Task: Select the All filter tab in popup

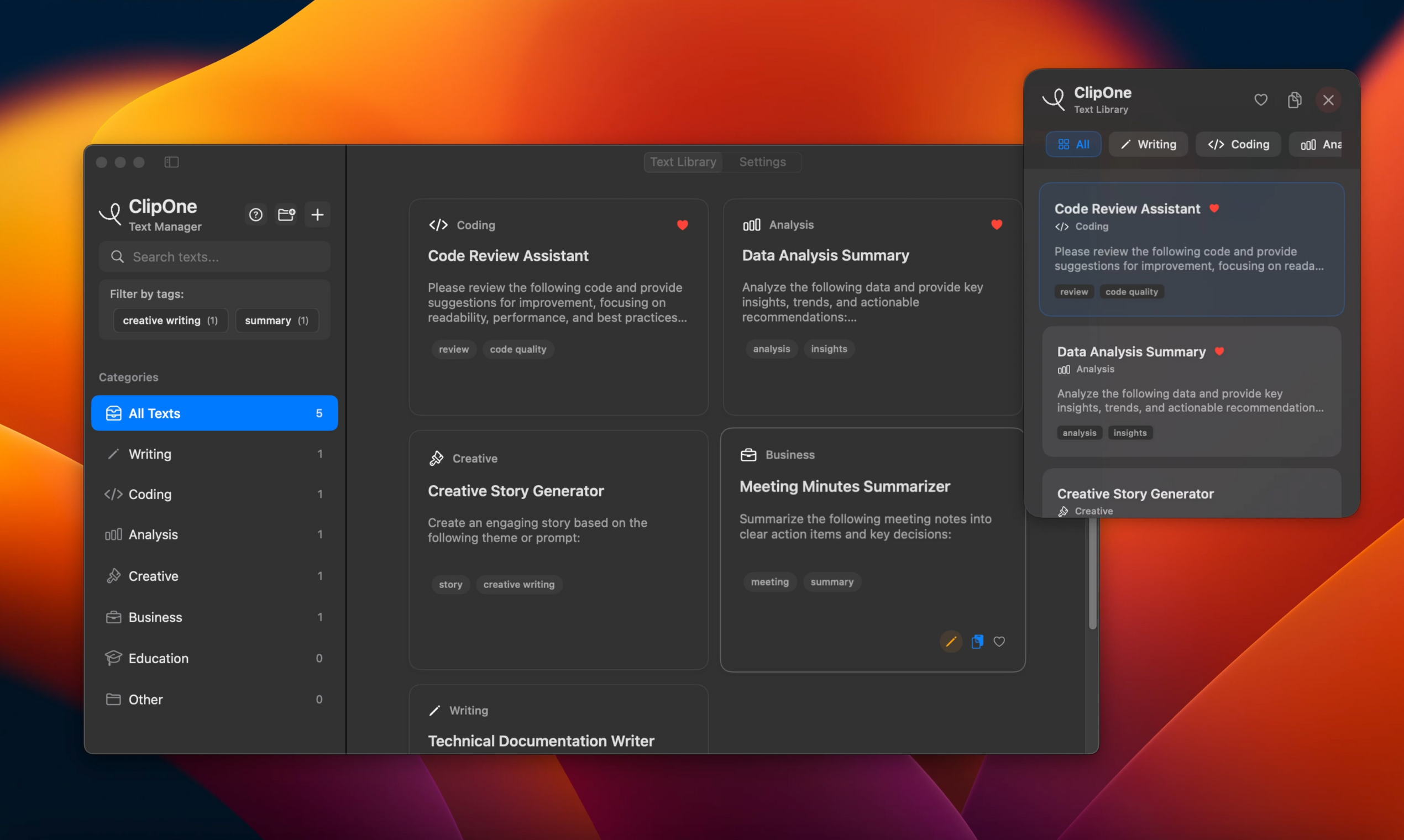Action: [1073, 144]
